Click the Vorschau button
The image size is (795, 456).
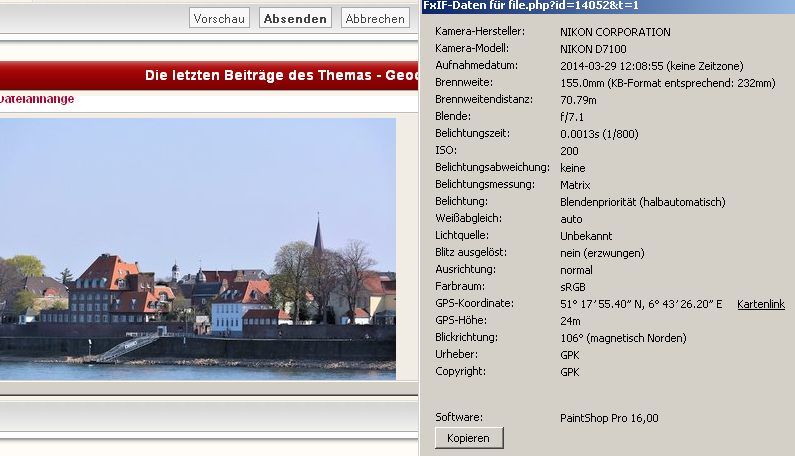pyautogui.click(x=219, y=18)
